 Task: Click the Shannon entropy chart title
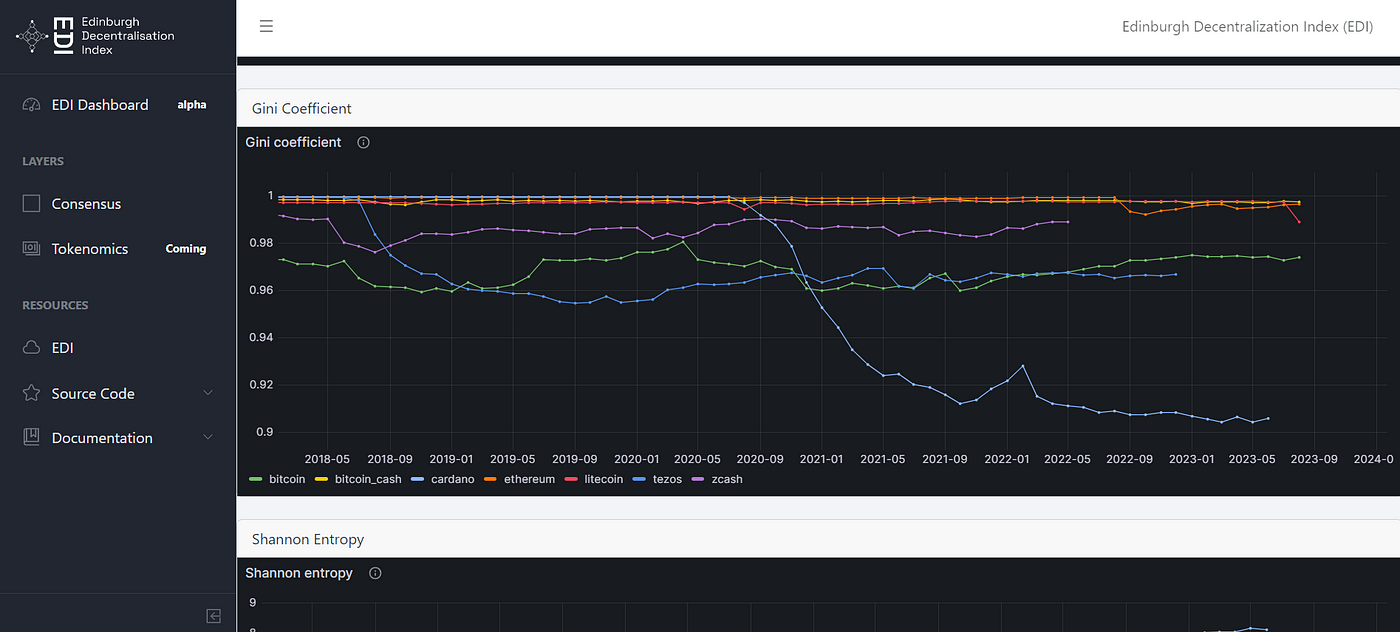299,573
